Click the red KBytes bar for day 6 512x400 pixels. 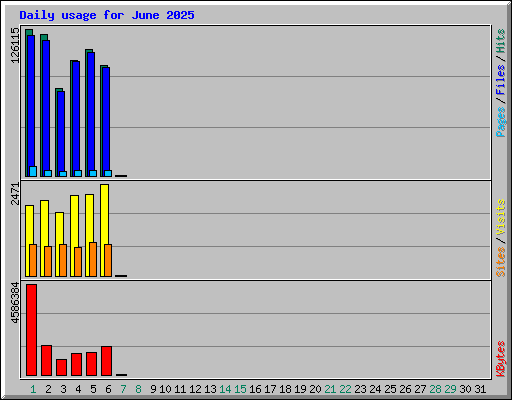click(x=107, y=361)
